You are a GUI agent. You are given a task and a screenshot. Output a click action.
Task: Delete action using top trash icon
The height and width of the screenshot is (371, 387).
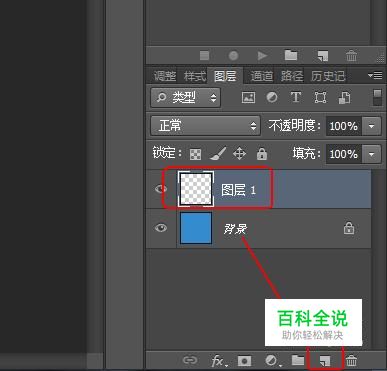tap(351, 55)
